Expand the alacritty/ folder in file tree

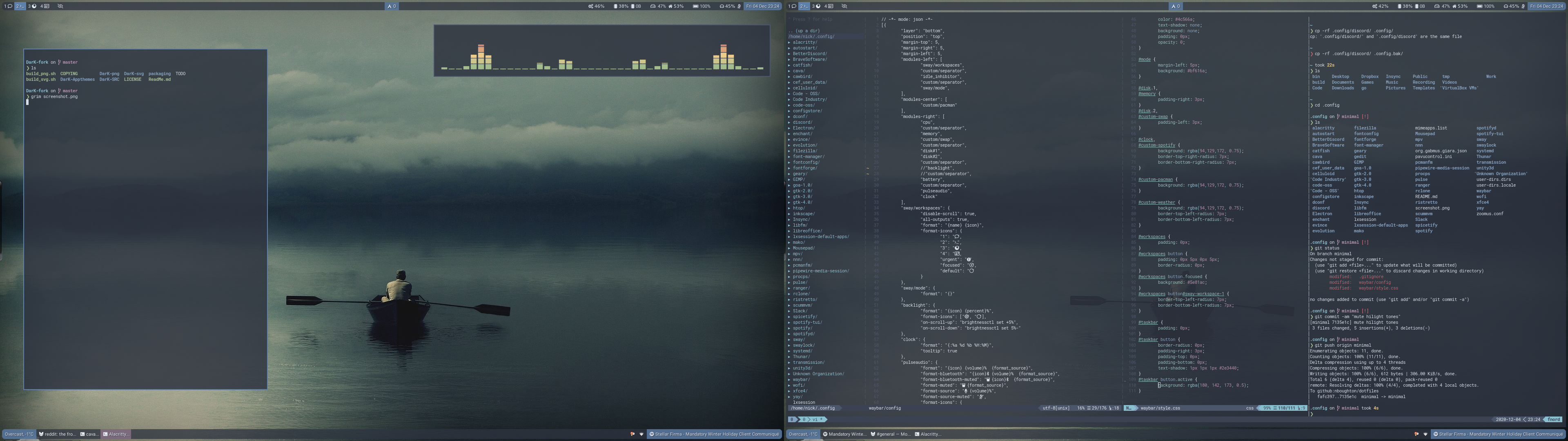click(805, 42)
